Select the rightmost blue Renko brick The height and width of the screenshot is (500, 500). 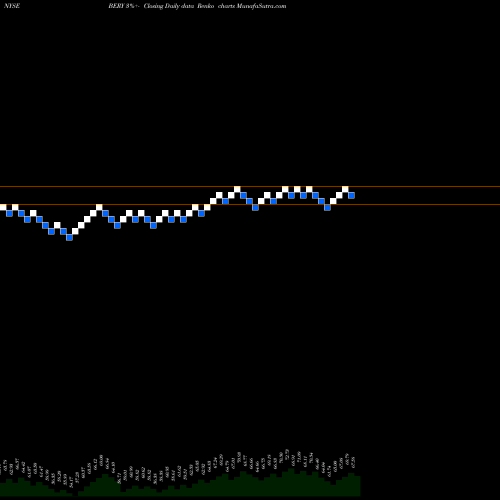click(x=351, y=195)
